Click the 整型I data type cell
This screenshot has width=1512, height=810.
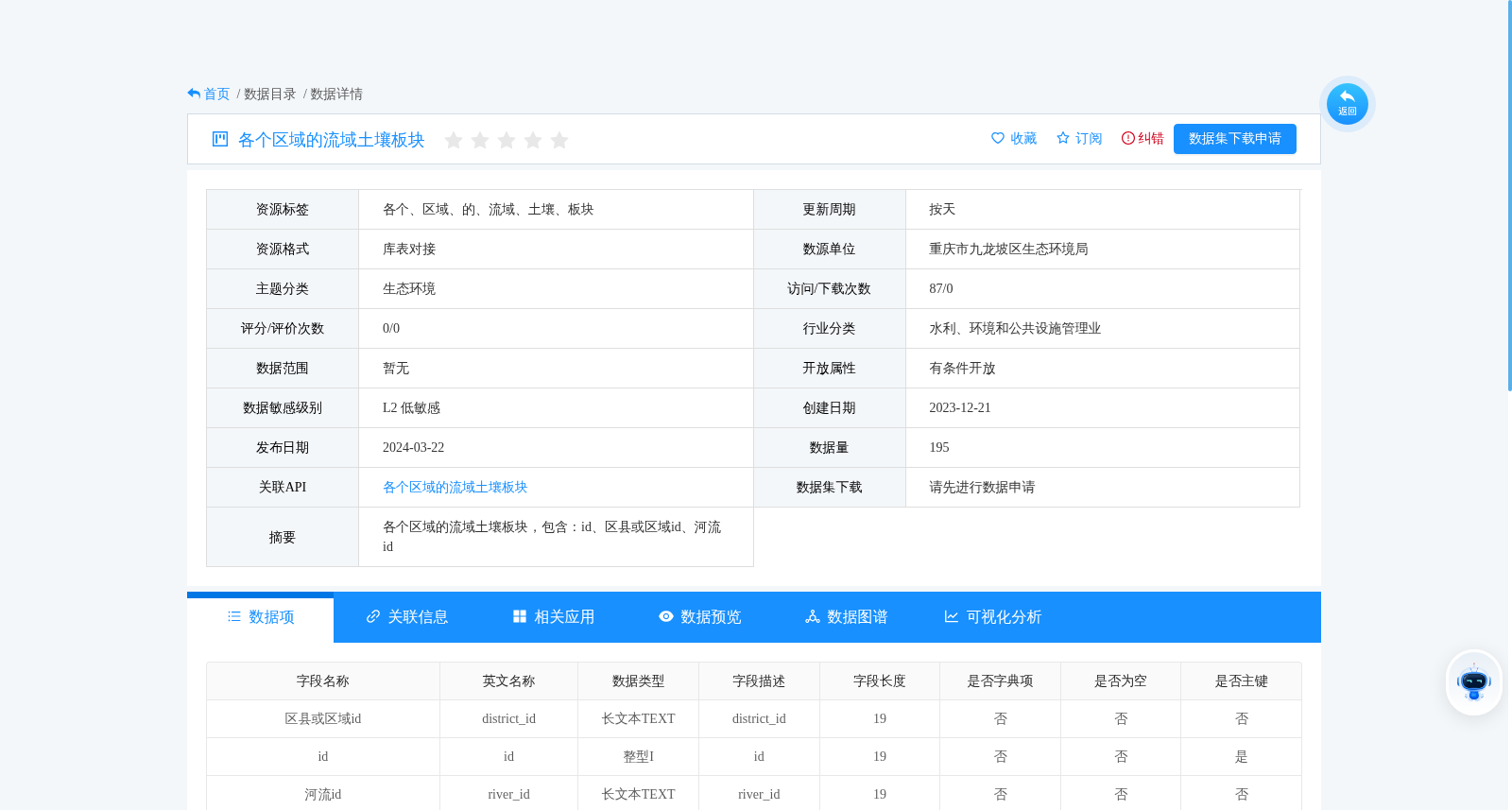pos(638,756)
